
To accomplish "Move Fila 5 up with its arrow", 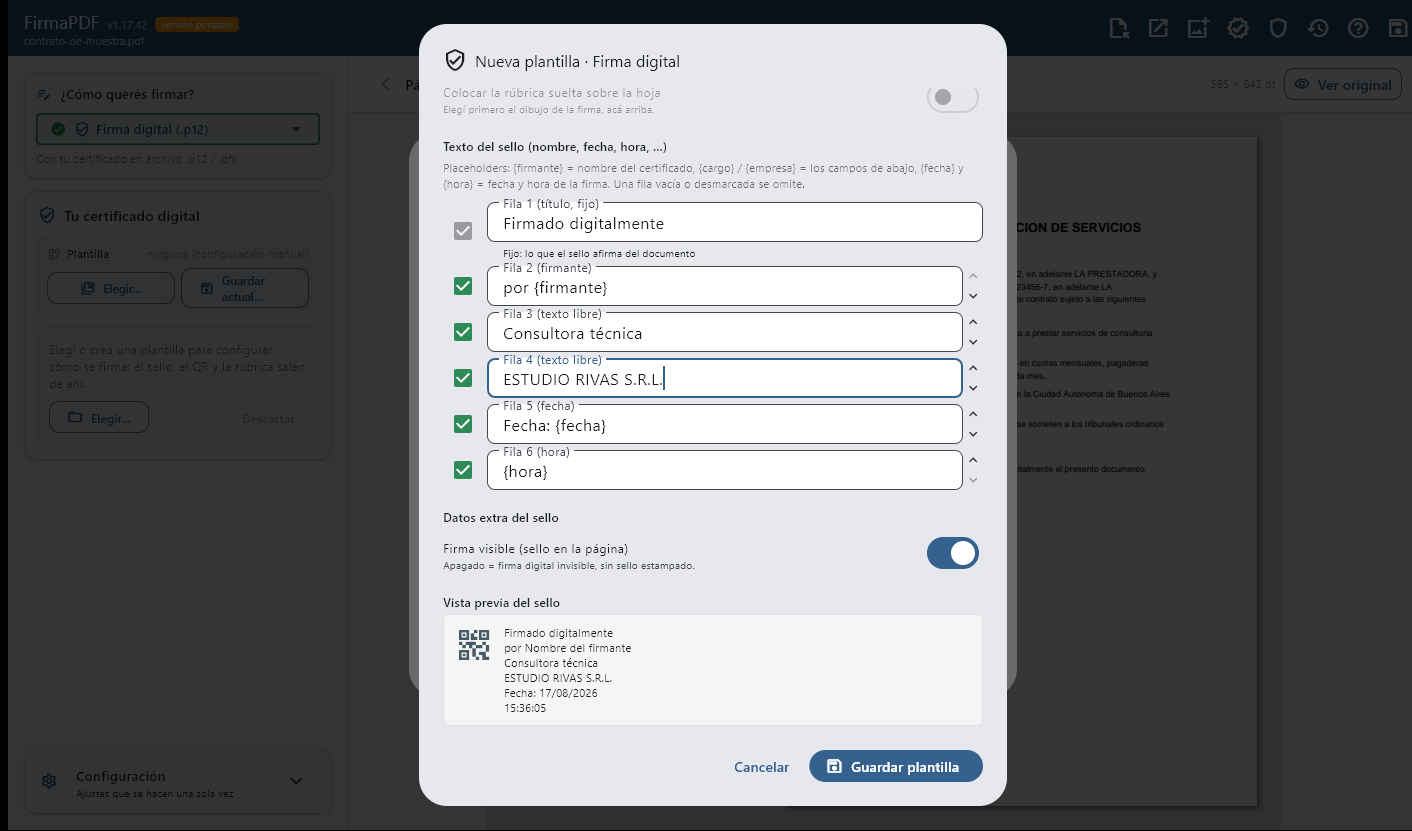I will coord(973,414).
